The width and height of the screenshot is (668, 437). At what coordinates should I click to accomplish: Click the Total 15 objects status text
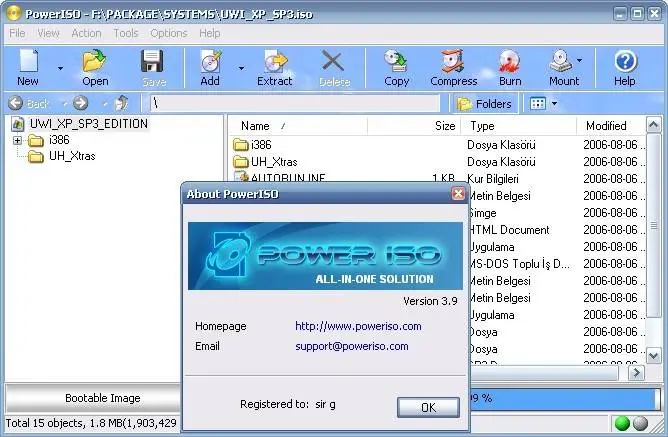[x=91, y=423]
